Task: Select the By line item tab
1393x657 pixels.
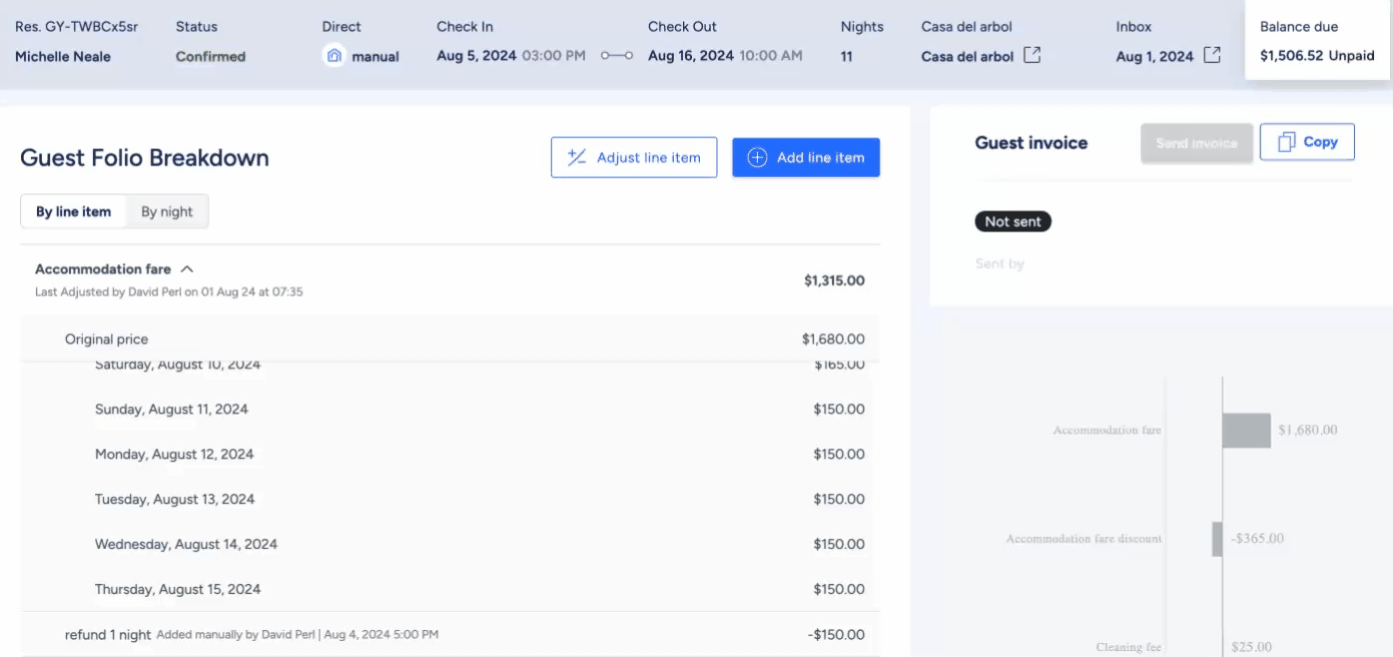Action: (x=74, y=211)
